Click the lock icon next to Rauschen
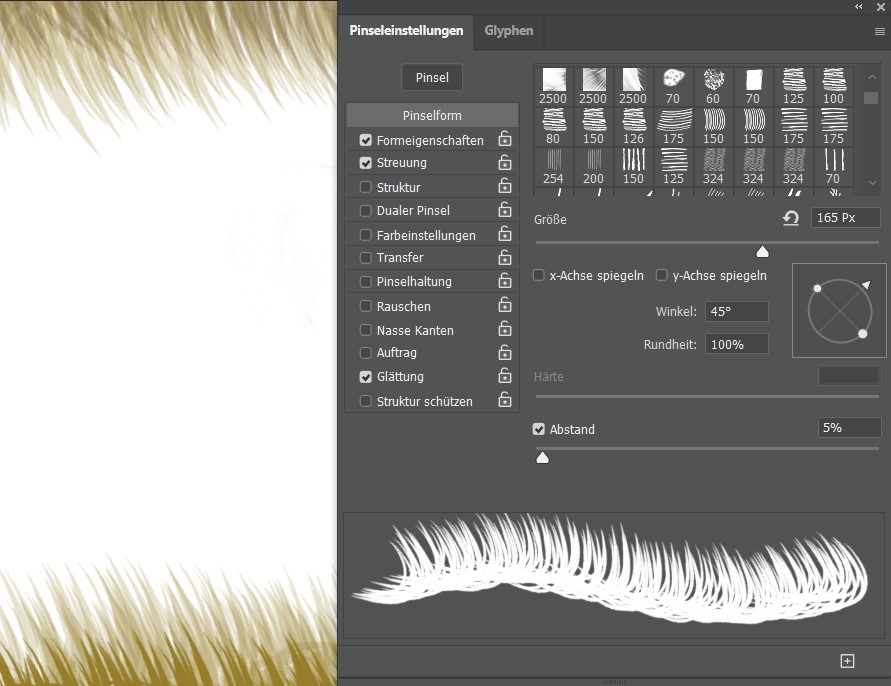This screenshot has height=686, width=891. (505, 307)
